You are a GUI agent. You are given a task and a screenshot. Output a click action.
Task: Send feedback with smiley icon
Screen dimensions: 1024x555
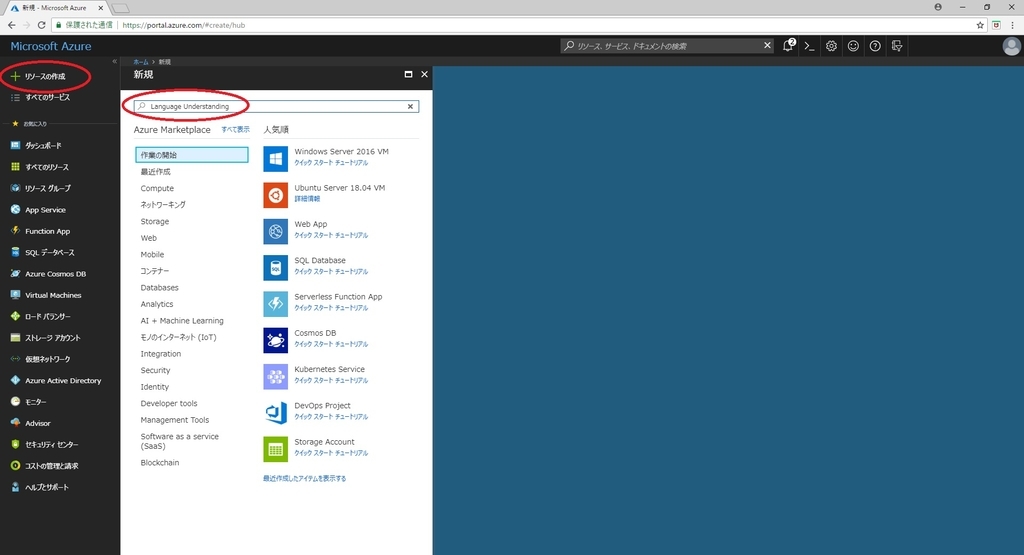(x=853, y=46)
